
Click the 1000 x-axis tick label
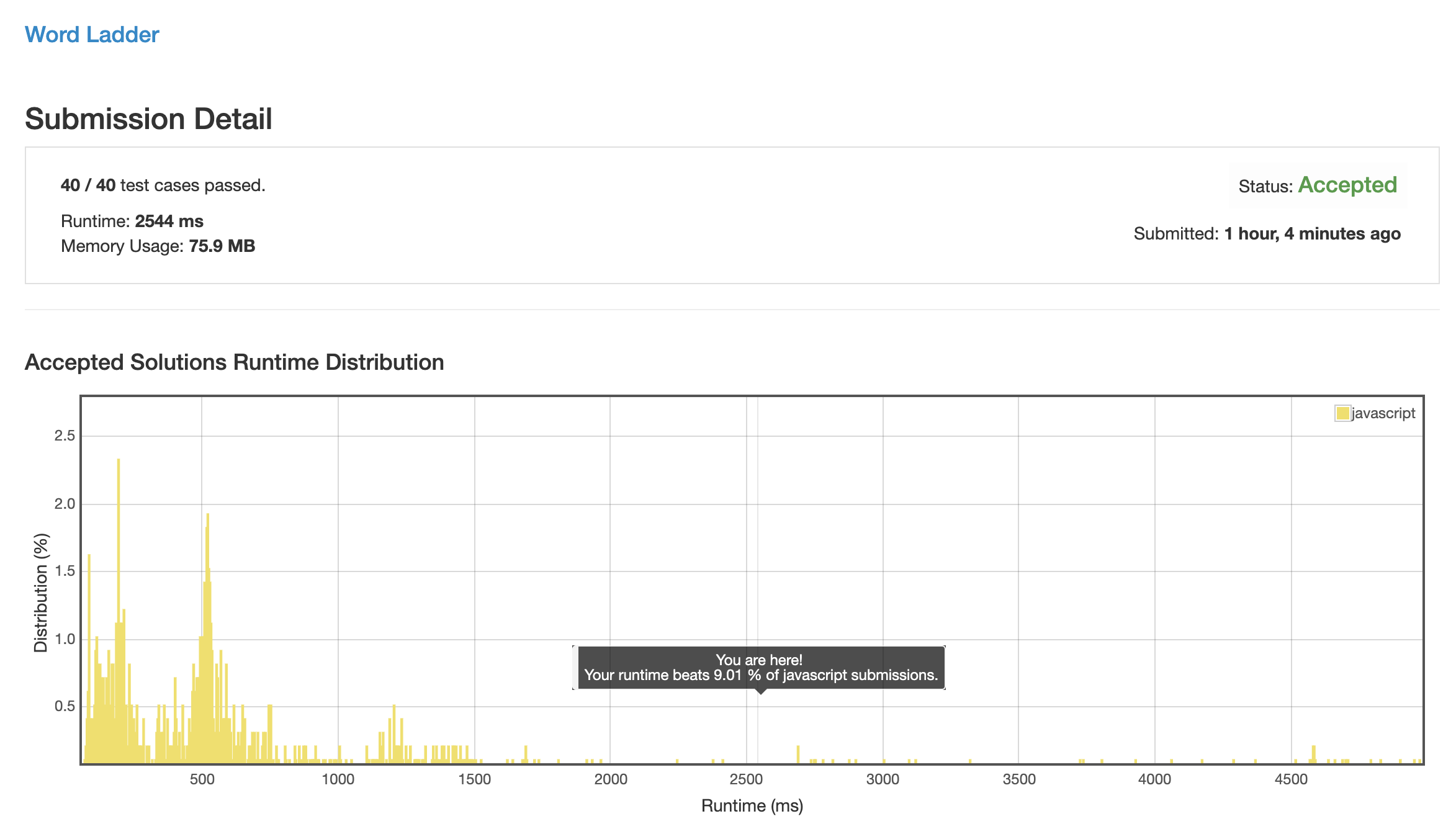pyautogui.click(x=338, y=779)
